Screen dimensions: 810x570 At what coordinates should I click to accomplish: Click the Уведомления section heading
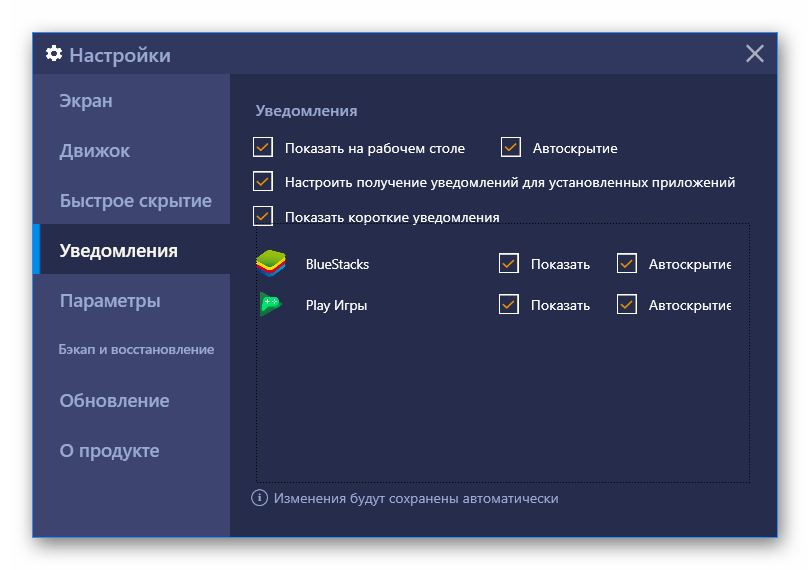[x=306, y=111]
